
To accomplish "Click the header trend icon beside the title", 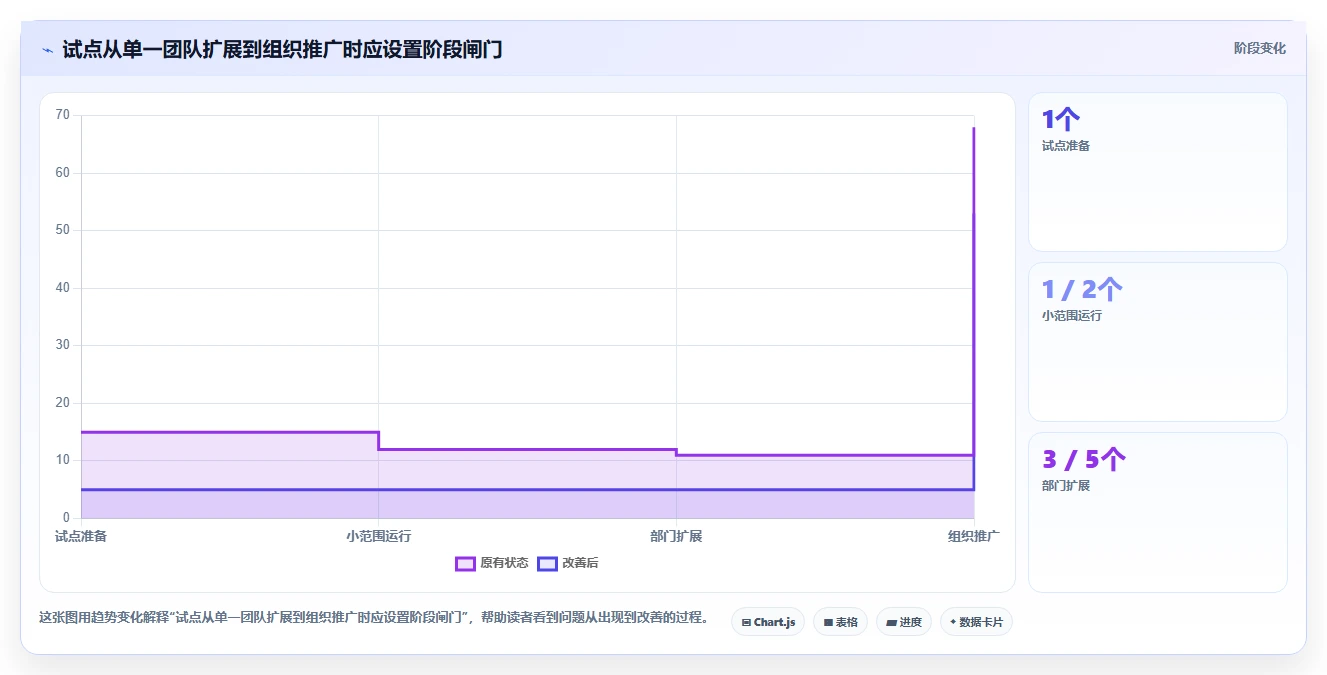I will click(47, 49).
